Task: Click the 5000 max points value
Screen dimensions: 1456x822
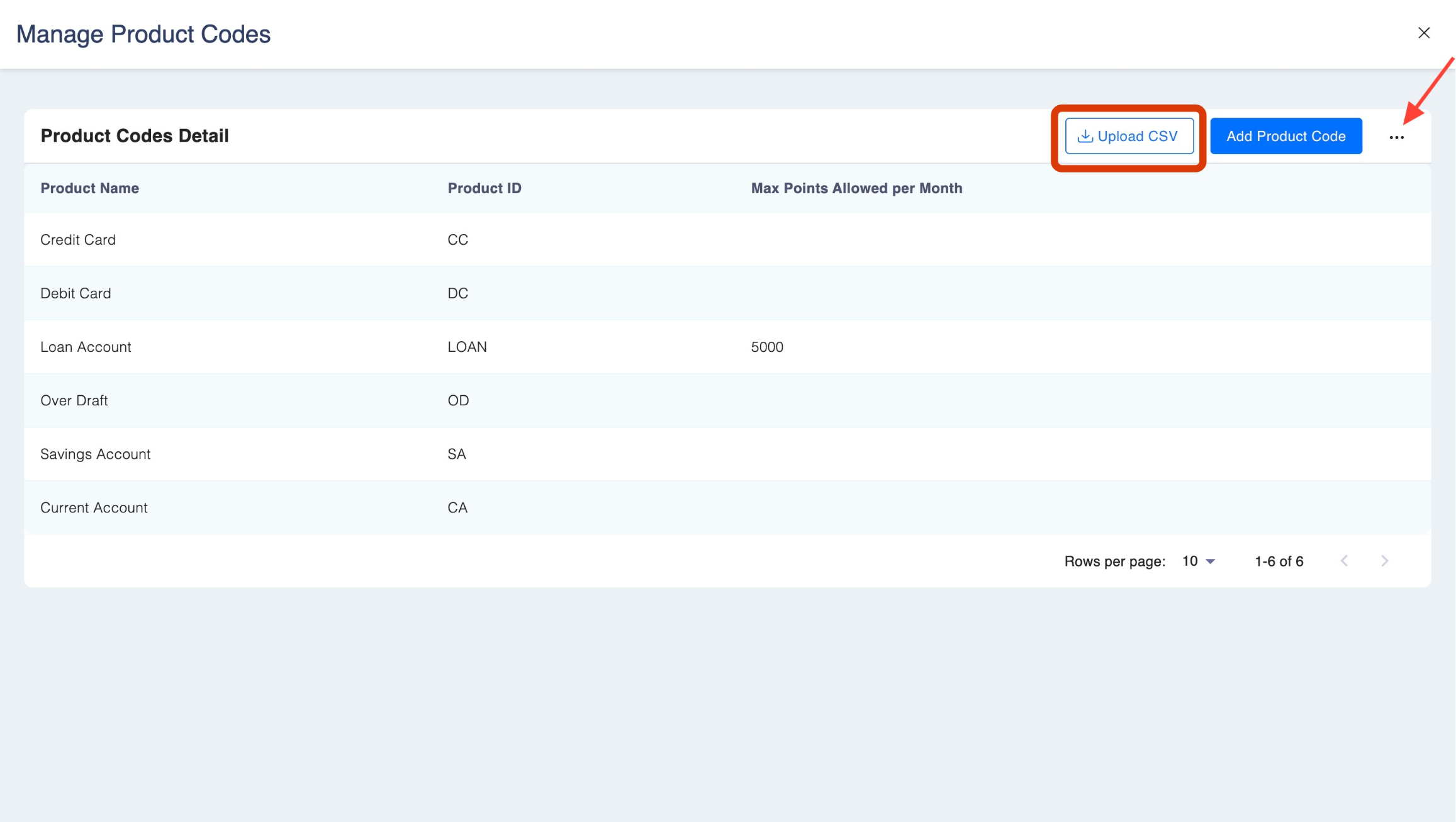Action: (766, 347)
